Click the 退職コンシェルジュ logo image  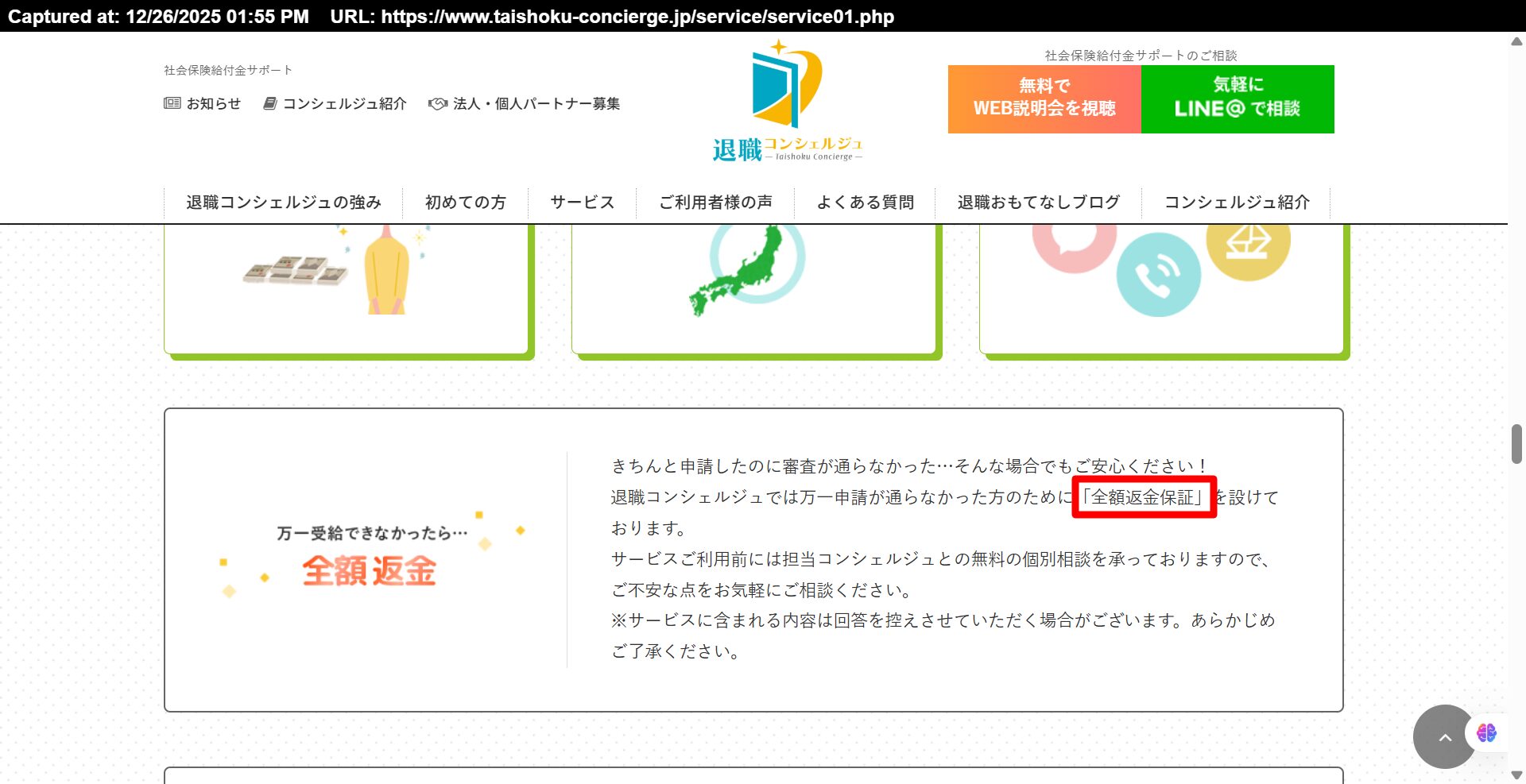[x=787, y=101]
